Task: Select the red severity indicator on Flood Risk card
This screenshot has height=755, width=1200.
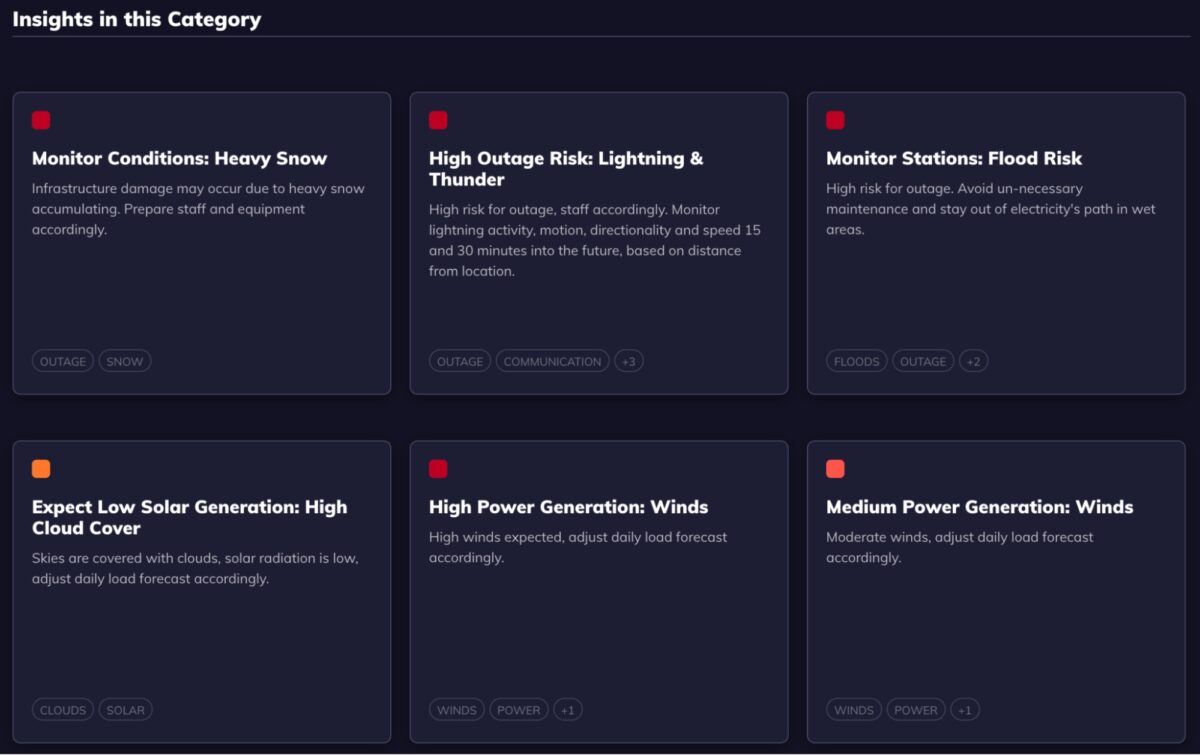Action: 835,120
